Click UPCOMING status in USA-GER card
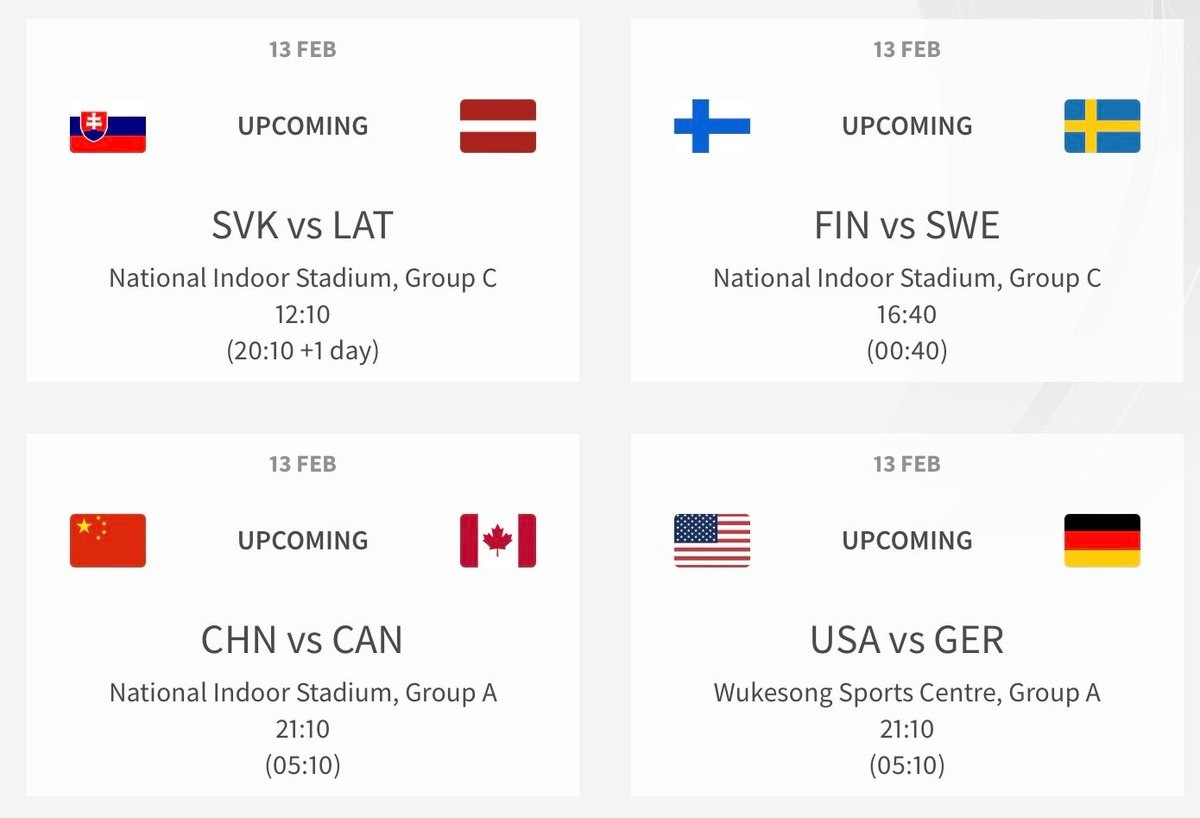Screen dimensions: 1200x818 pyautogui.click(x=907, y=541)
